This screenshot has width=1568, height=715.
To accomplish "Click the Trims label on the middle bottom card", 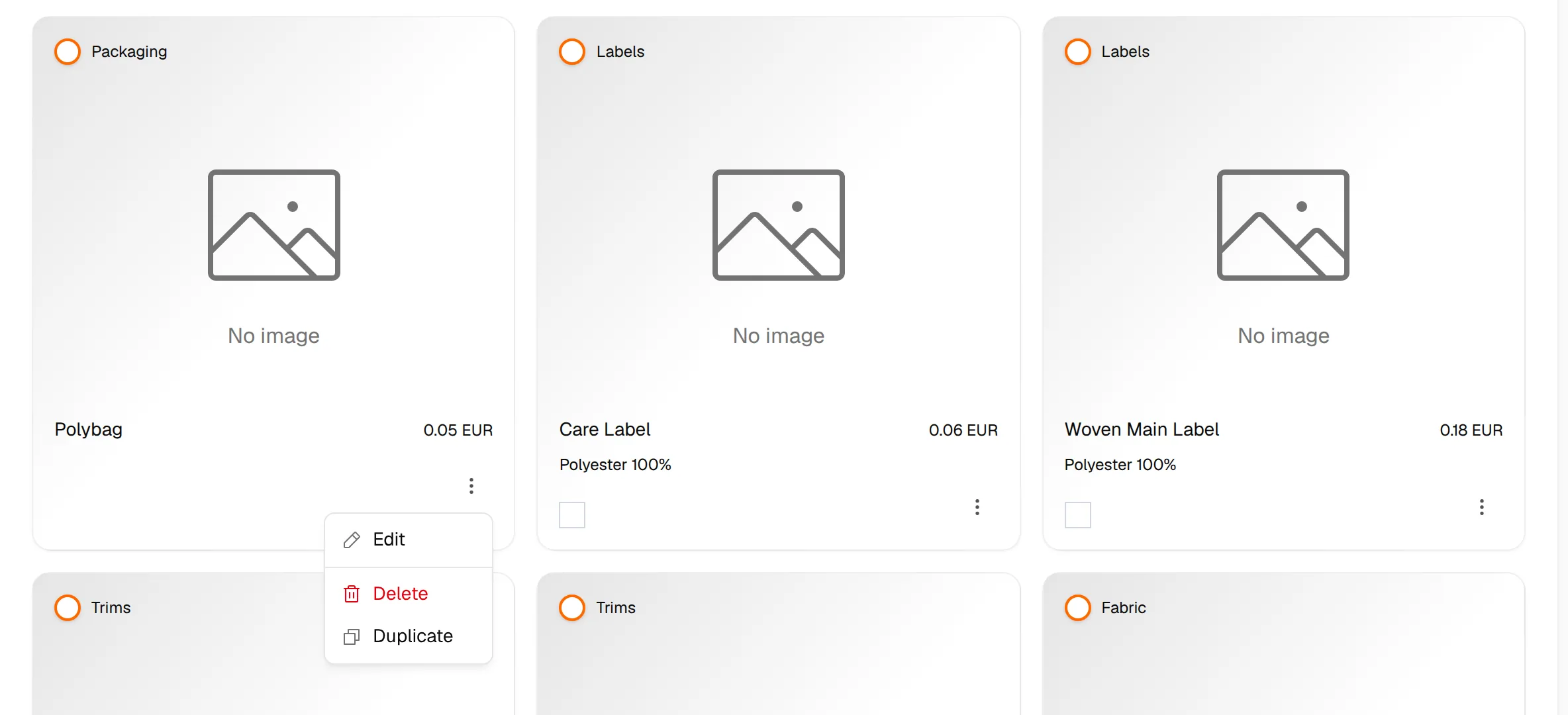I will pos(616,608).
